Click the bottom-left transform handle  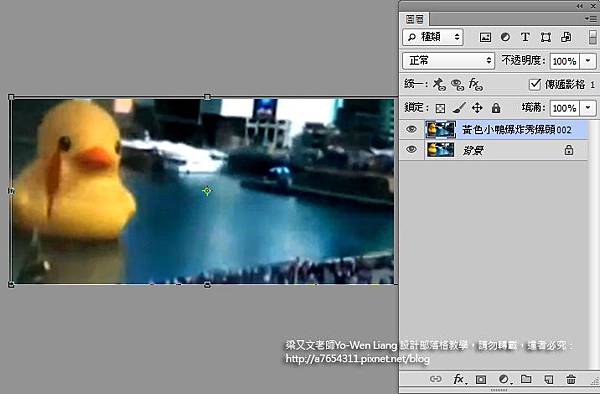(x=11, y=285)
